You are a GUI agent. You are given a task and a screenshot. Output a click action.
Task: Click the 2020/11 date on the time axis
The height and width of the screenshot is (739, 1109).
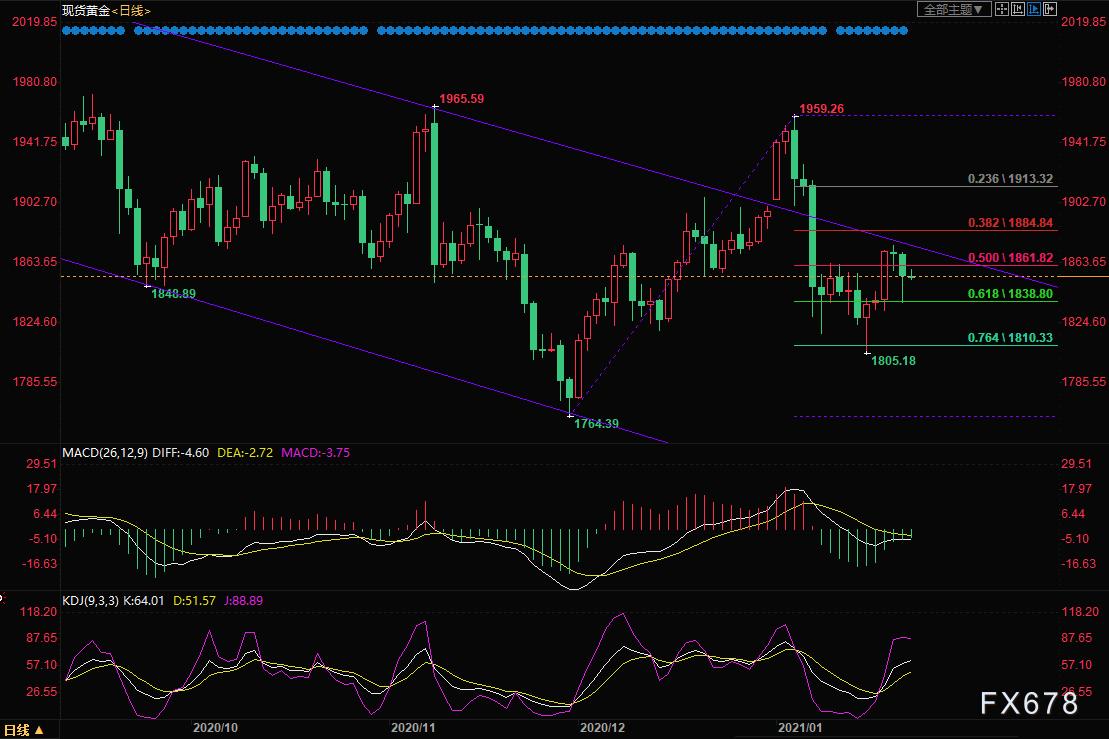tap(413, 728)
